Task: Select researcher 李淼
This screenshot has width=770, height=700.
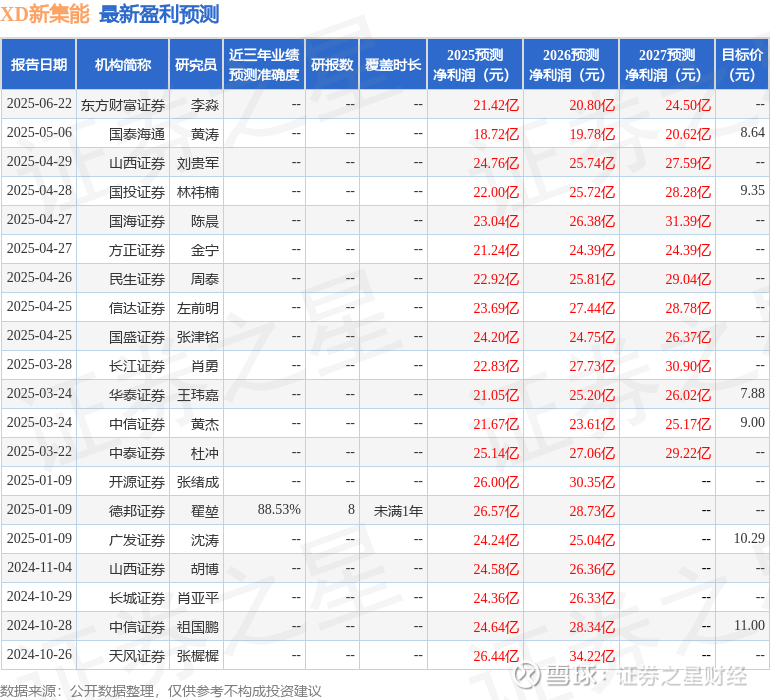Action: [x=205, y=105]
